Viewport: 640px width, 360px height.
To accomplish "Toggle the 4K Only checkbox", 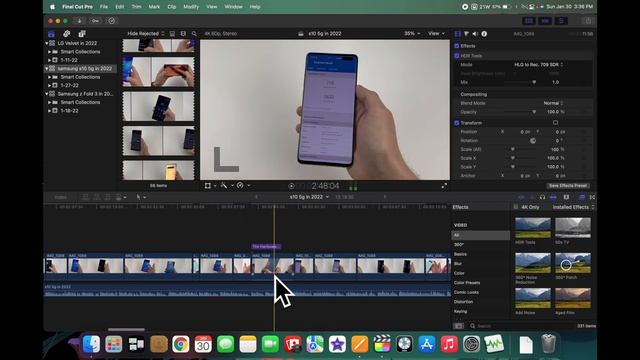I will point(516,207).
